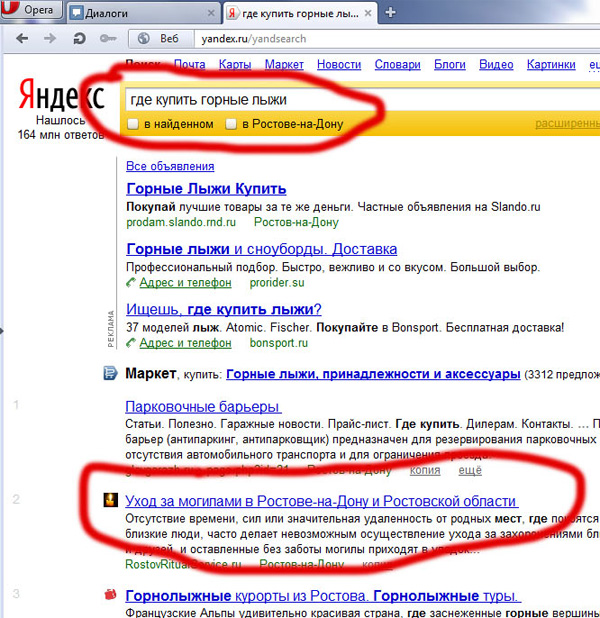Switch to the Диалоги tab
Image resolution: width=600 pixels, height=618 pixels.
click(140, 13)
